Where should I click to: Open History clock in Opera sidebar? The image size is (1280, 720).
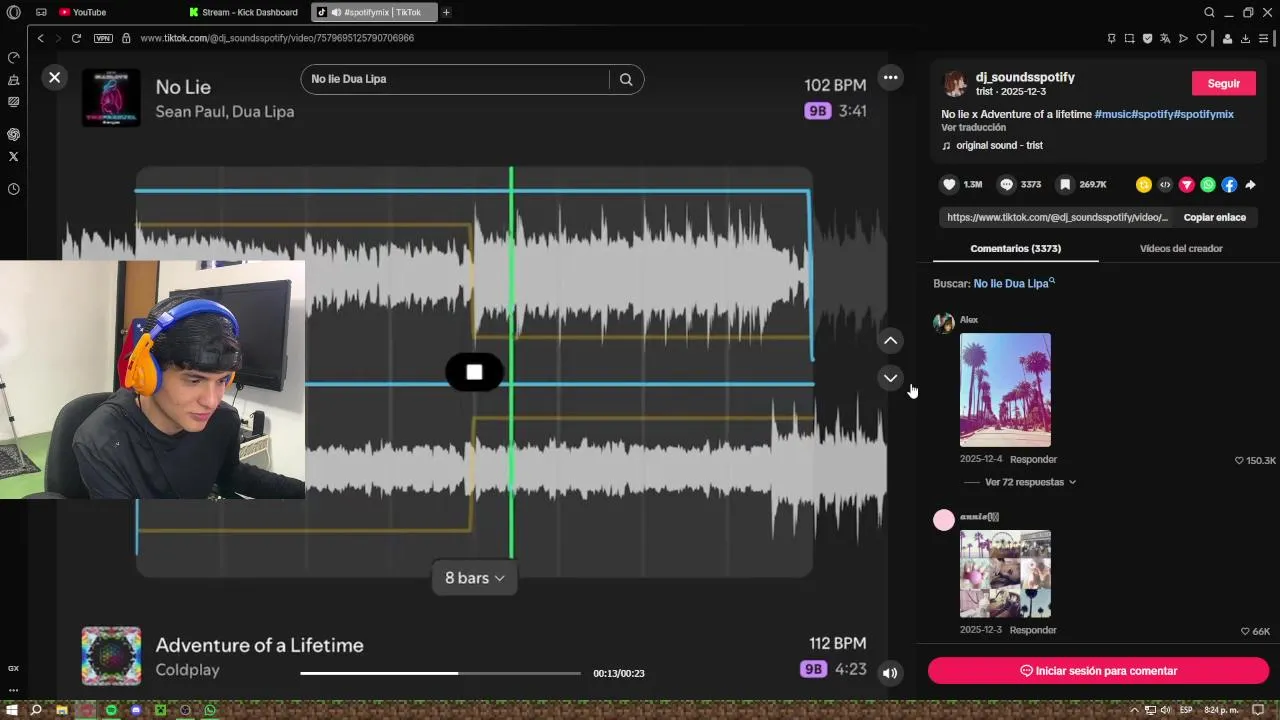pos(13,189)
